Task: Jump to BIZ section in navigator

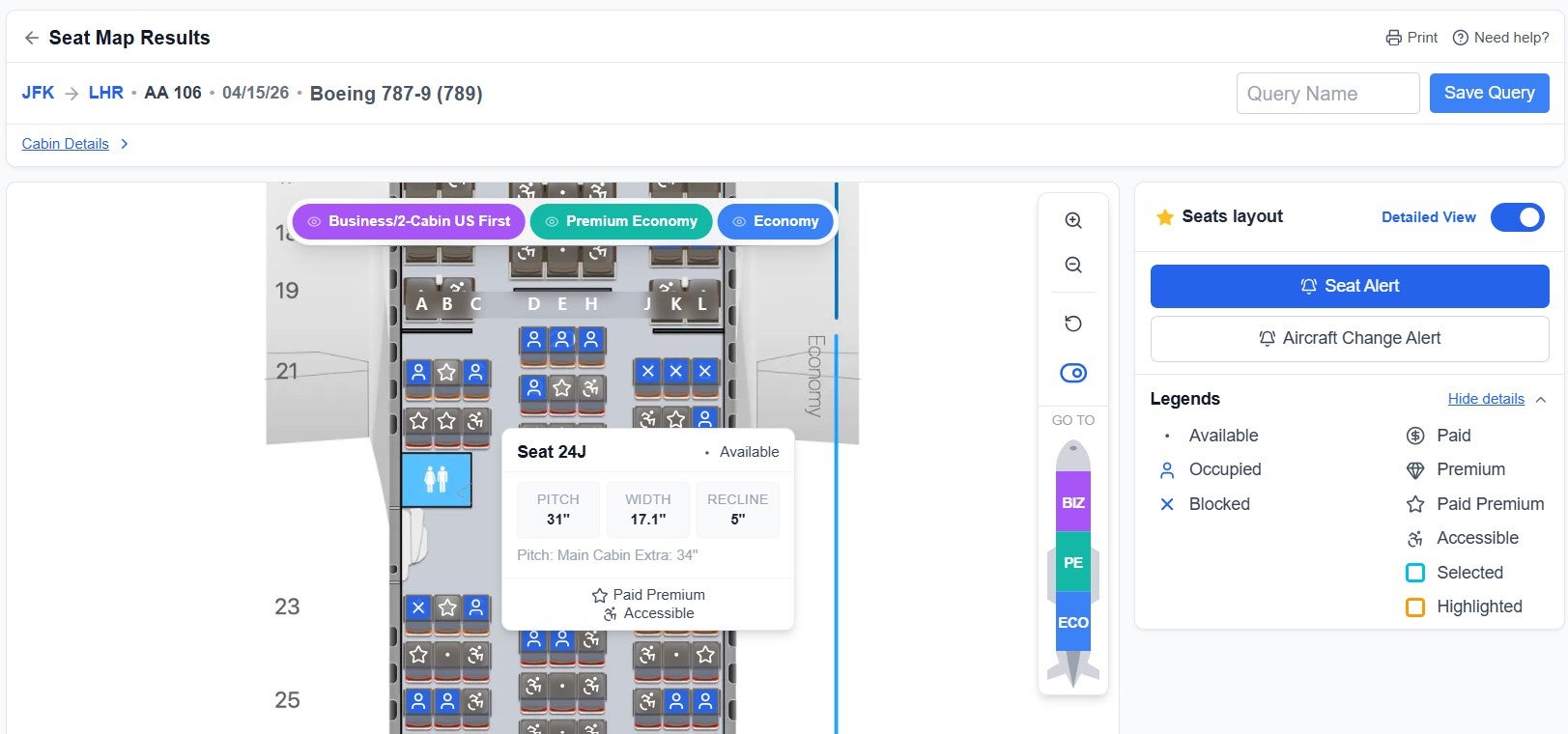Action: (1072, 502)
